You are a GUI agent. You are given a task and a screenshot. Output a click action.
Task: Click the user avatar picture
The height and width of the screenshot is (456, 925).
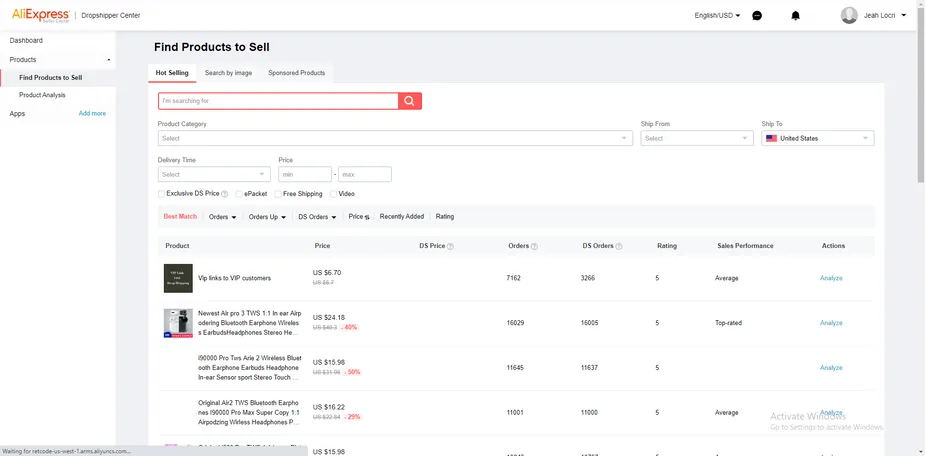849,15
